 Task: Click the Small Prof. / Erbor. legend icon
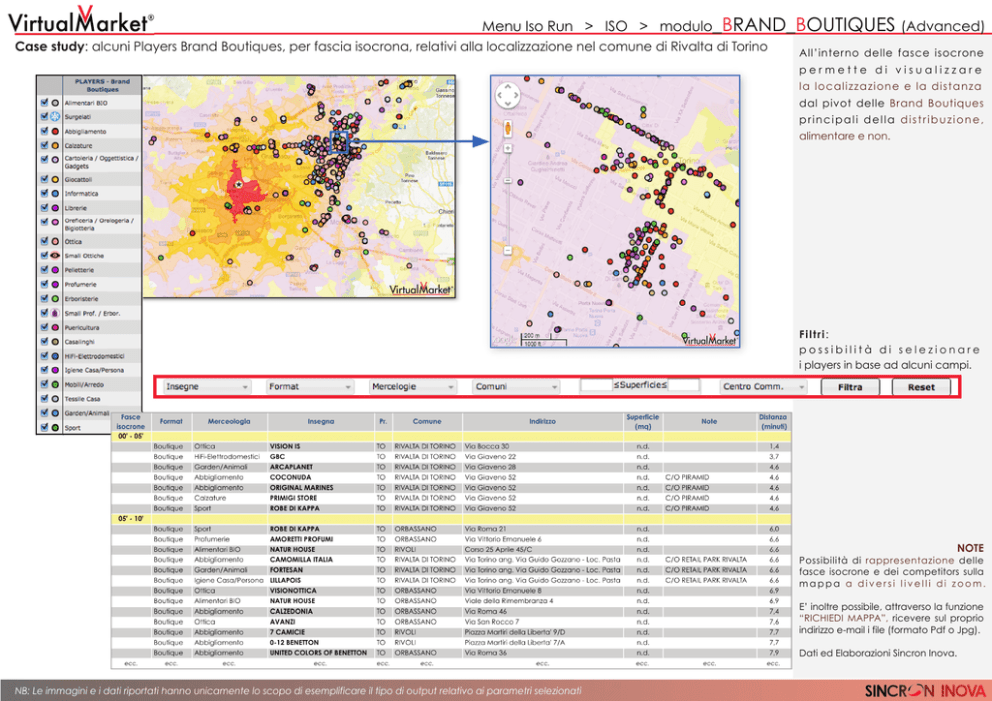55,314
